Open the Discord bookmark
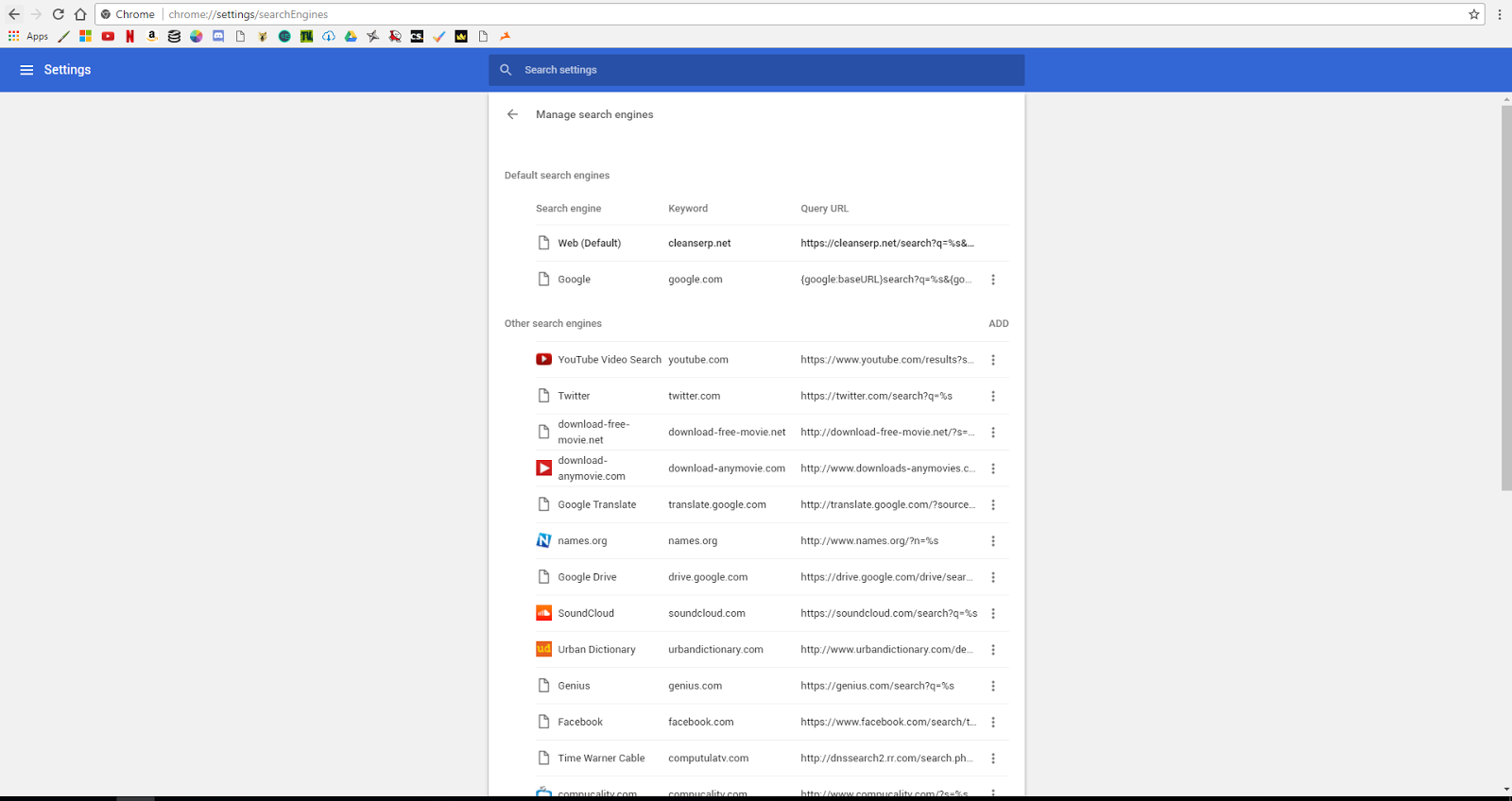The image size is (1512, 801). (218, 36)
